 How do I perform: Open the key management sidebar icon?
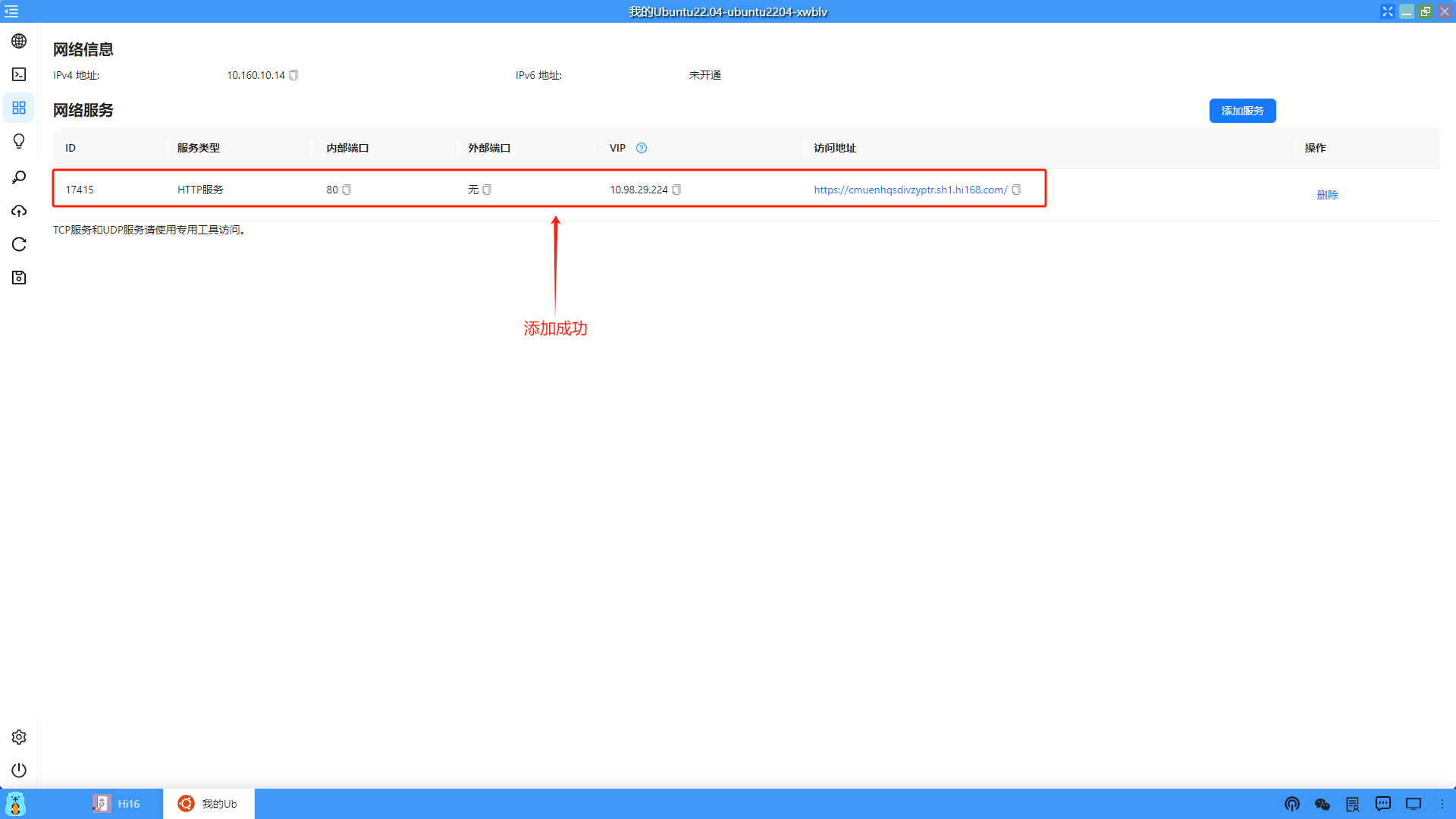(18, 177)
